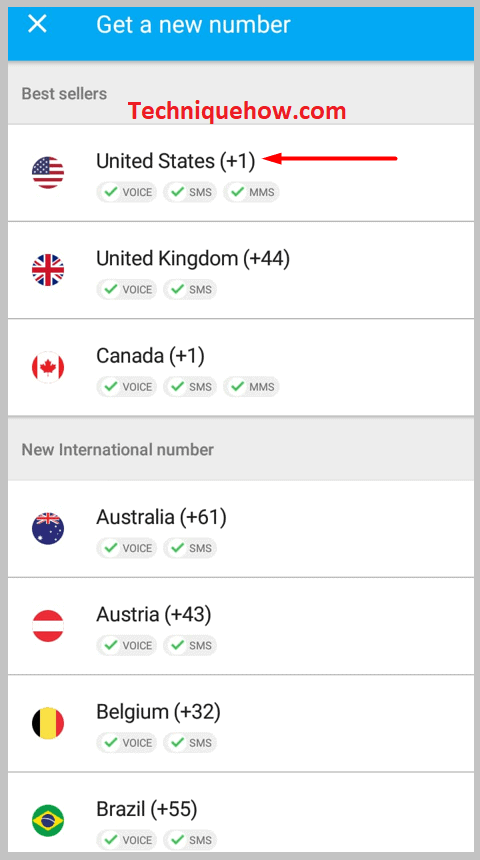Pick Austria (+43) country entry

(241, 626)
